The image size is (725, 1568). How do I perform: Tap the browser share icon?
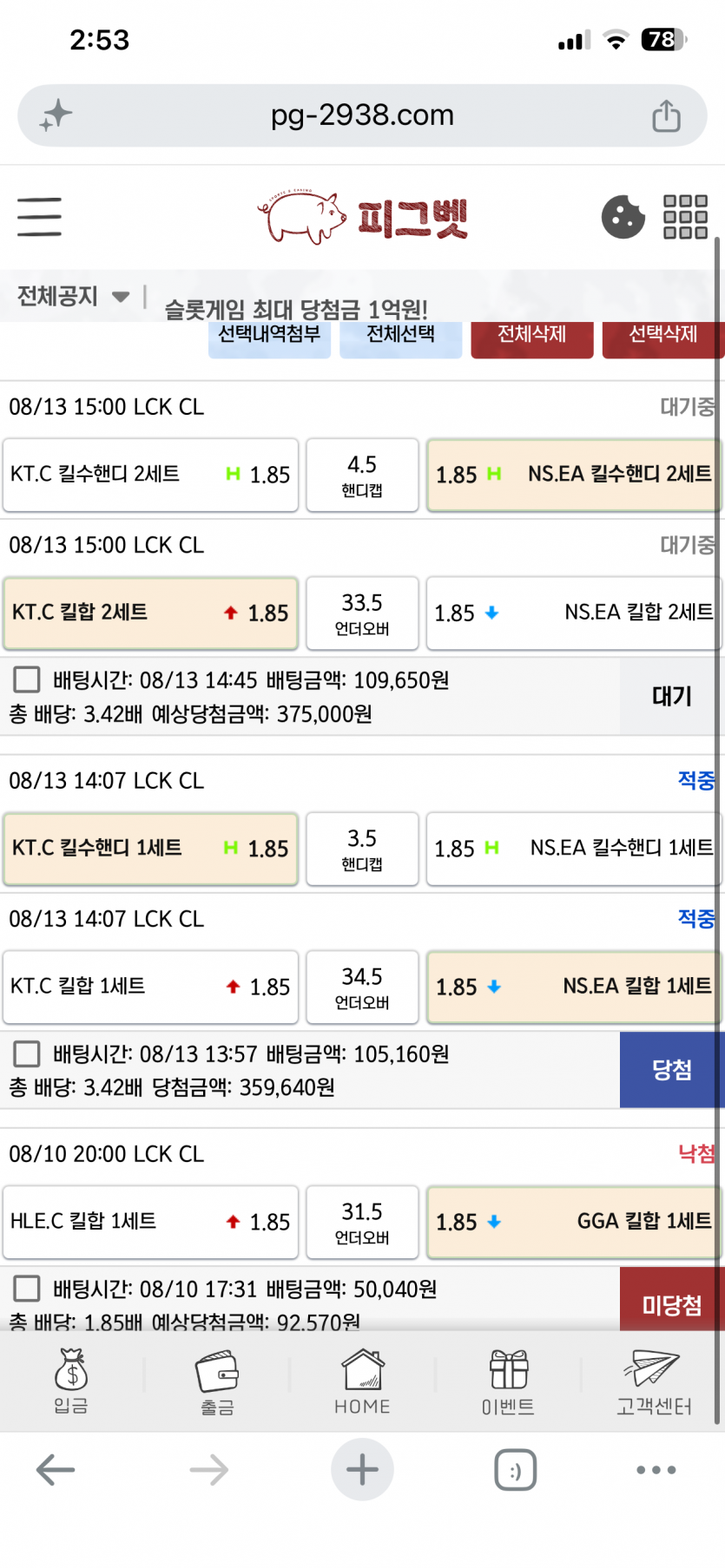tap(666, 115)
